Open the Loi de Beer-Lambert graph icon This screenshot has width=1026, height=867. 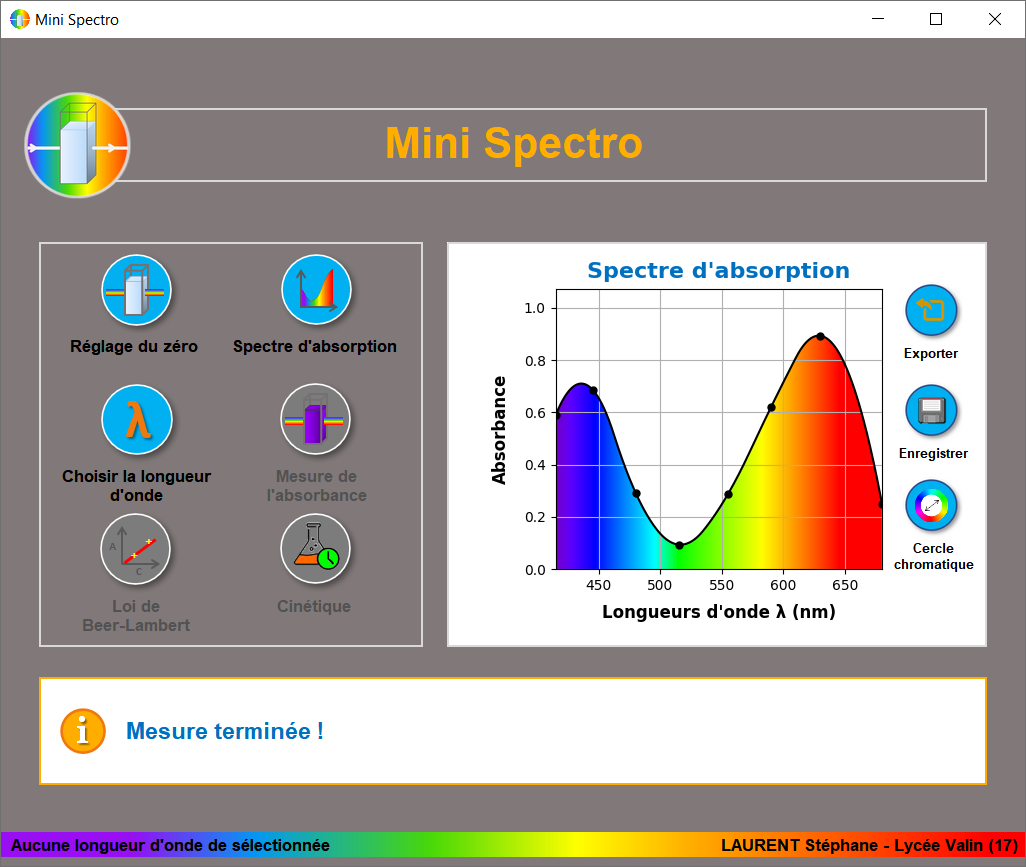click(x=136, y=549)
